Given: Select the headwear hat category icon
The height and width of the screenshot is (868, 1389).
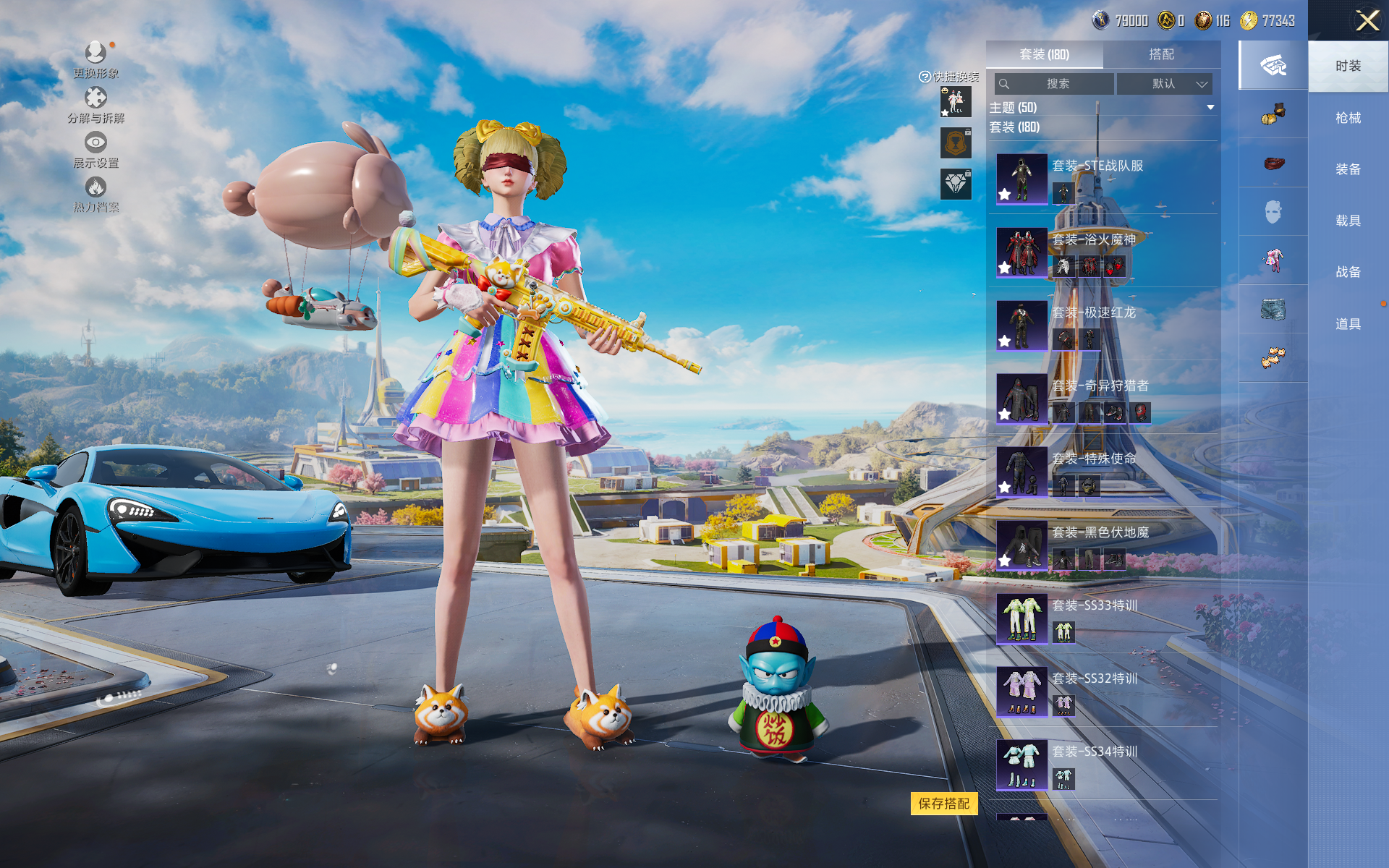Looking at the screenshot, I should [1273, 114].
